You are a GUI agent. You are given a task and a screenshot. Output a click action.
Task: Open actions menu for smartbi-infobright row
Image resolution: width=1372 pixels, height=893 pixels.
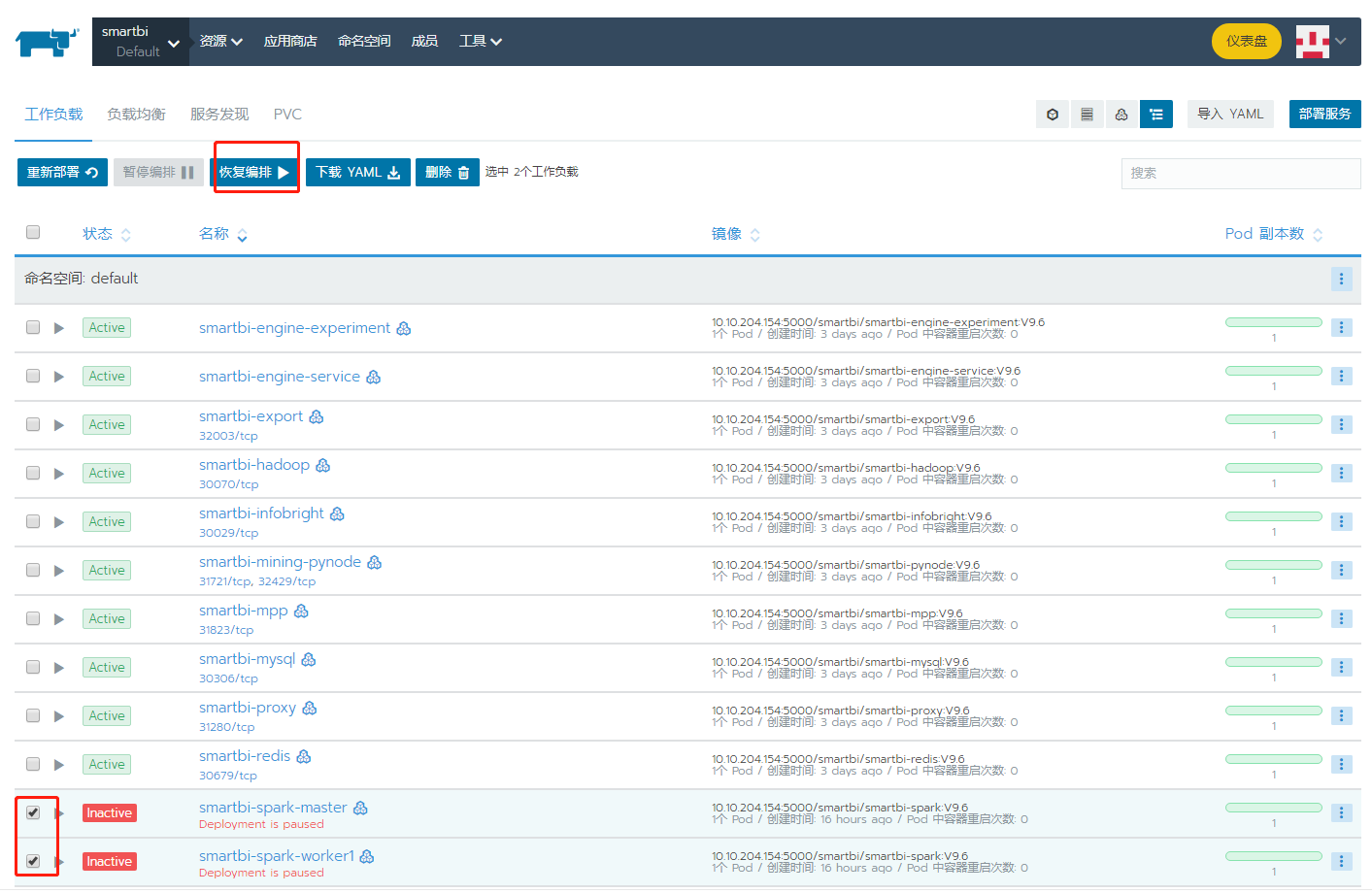click(1341, 521)
